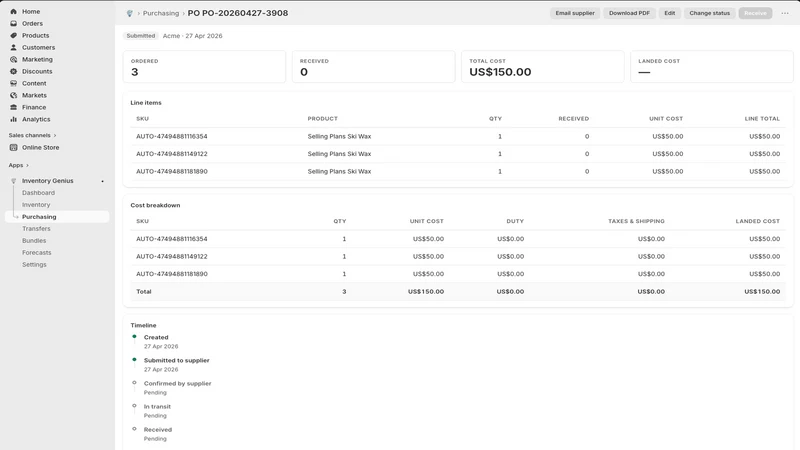Click the Customers person icon
The image size is (800, 450).
pyautogui.click(x=13, y=47)
